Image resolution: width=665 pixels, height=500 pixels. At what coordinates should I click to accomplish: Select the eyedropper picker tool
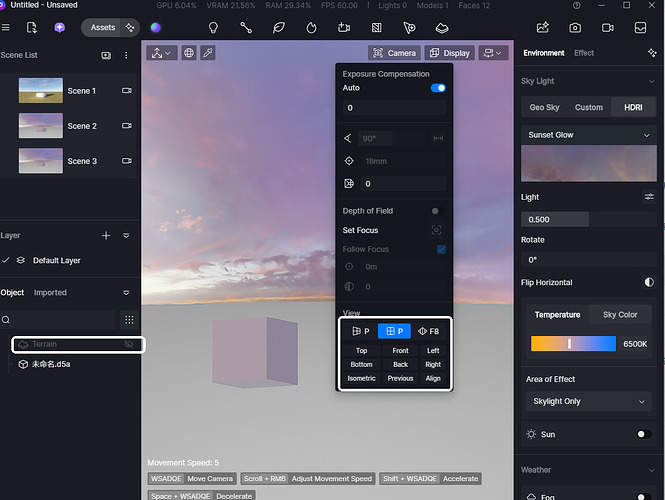pyautogui.click(x=208, y=53)
